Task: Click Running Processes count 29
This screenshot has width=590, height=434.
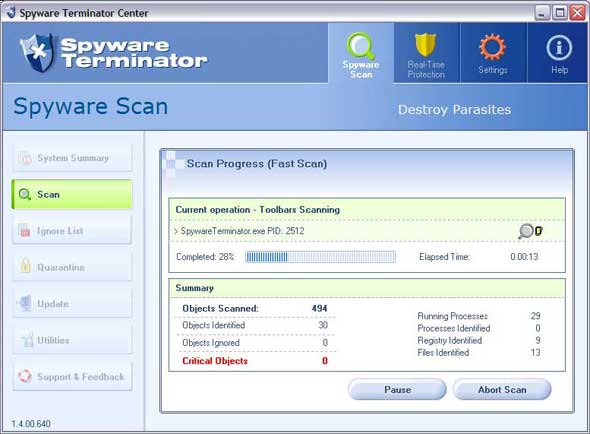Action: click(535, 316)
